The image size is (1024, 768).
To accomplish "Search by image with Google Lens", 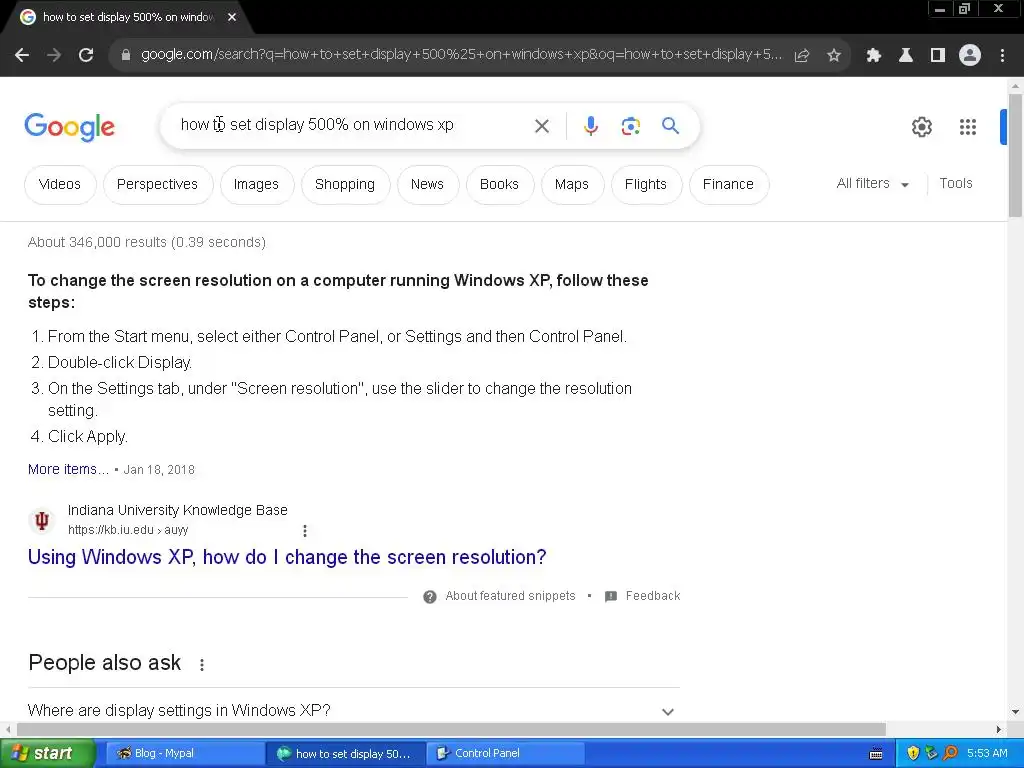I will click(x=631, y=126).
